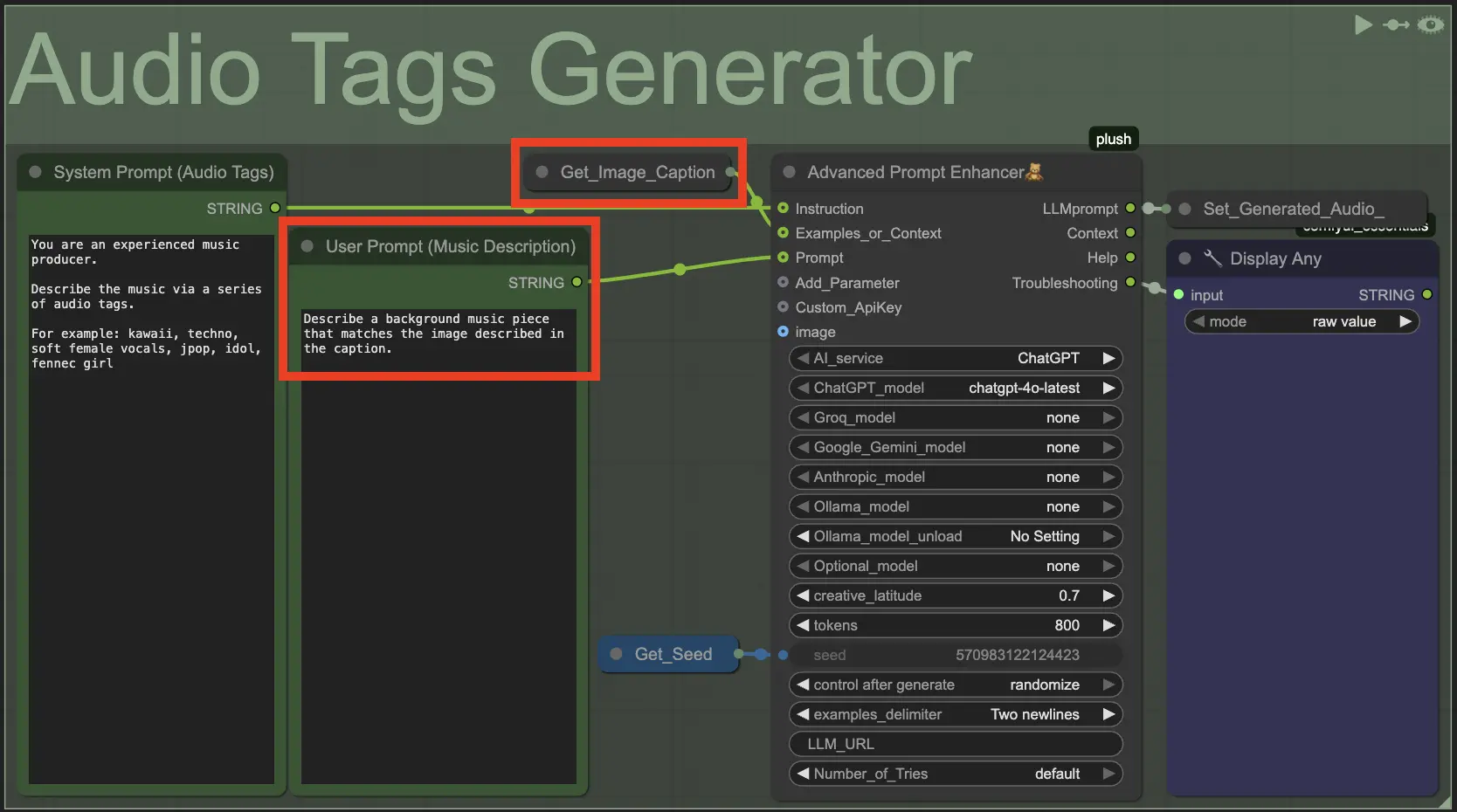Click right arrow on control after generate
Screen dimensions: 1457x812
(1108, 685)
